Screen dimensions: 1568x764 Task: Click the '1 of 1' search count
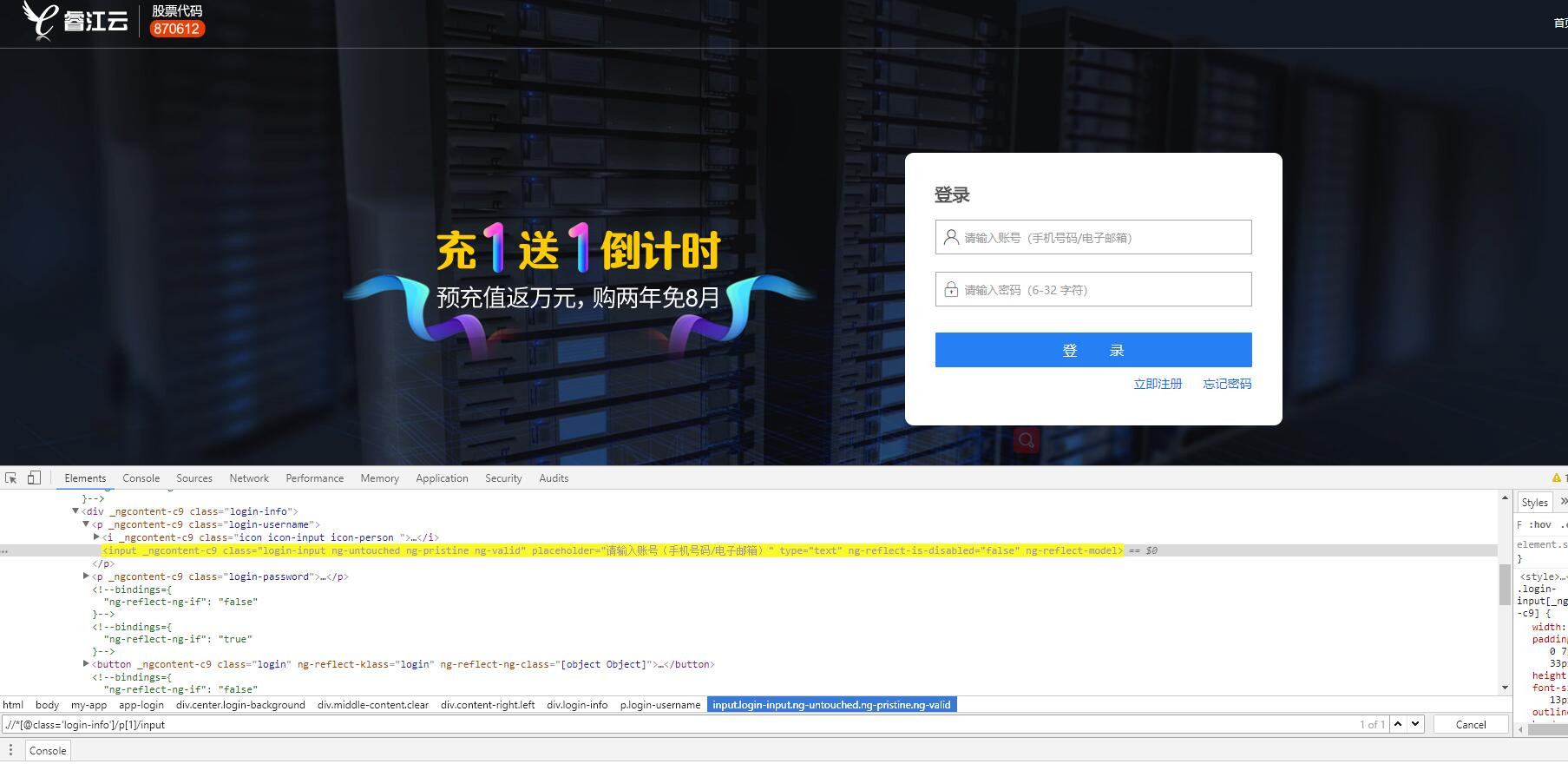coord(1372,724)
